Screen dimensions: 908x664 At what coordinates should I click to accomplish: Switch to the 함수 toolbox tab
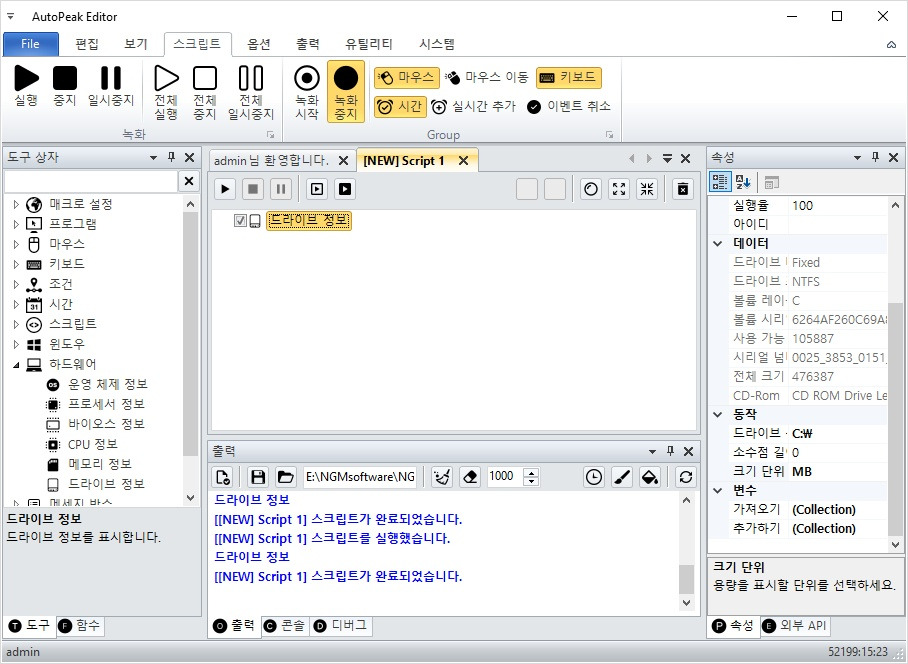click(x=80, y=626)
